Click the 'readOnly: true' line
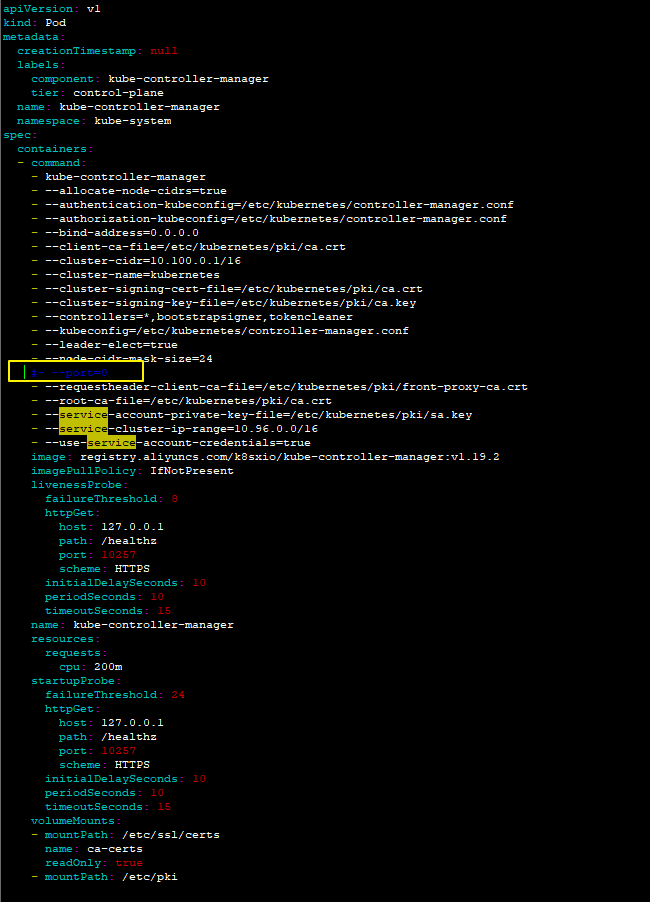 [x=94, y=863]
